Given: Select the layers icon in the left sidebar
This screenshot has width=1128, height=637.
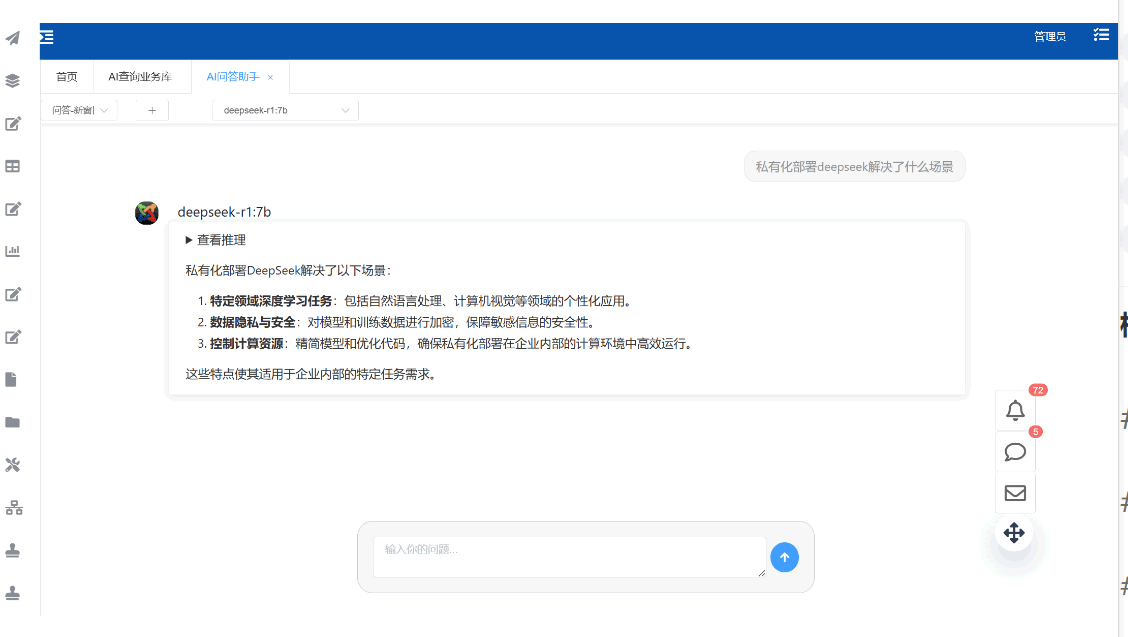Looking at the screenshot, I should click(x=13, y=81).
